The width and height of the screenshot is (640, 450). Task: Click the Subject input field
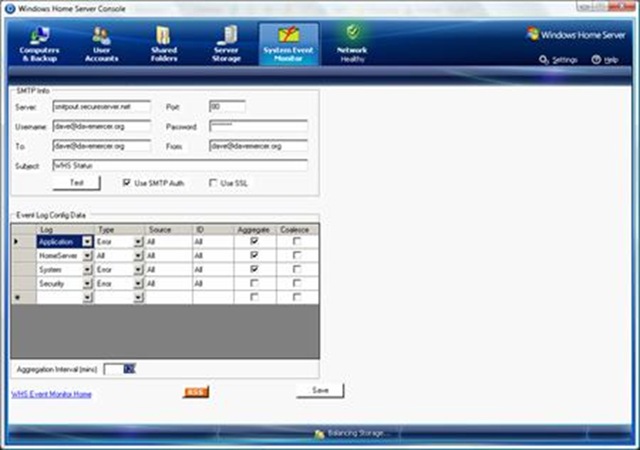pyautogui.click(x=180, y=165)
